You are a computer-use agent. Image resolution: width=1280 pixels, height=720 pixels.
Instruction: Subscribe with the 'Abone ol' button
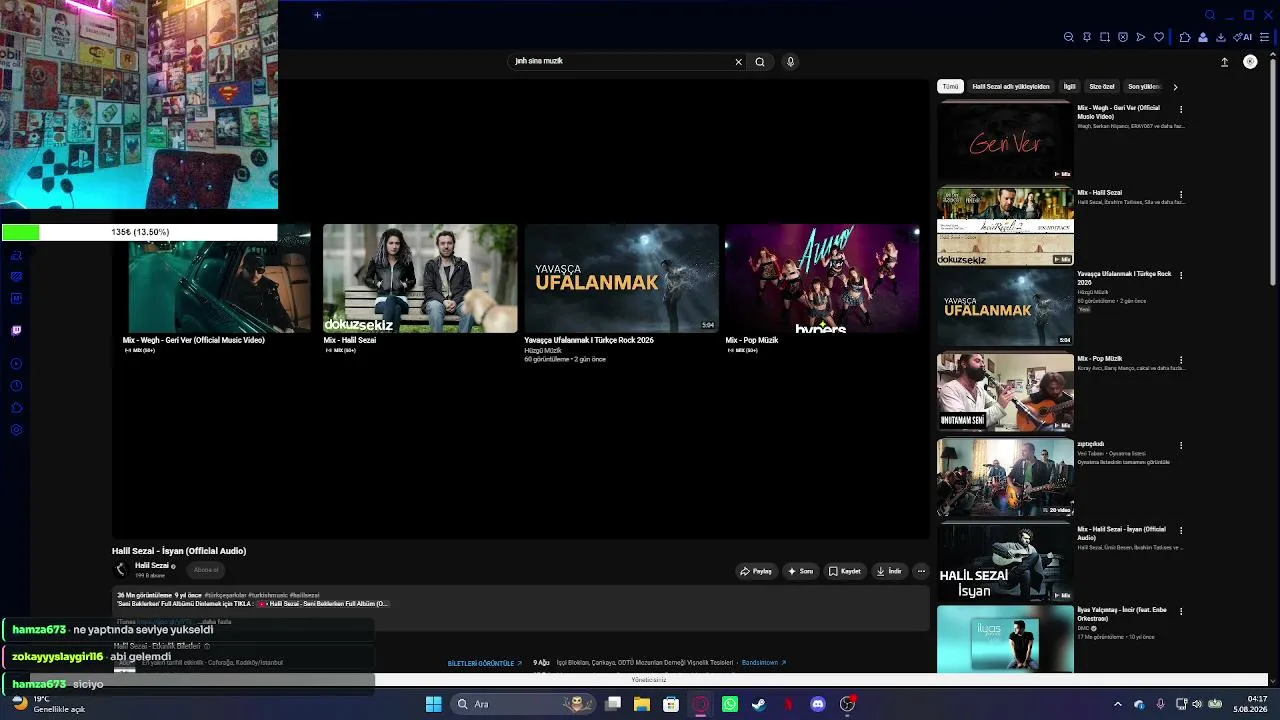click(x=206, y=570)
